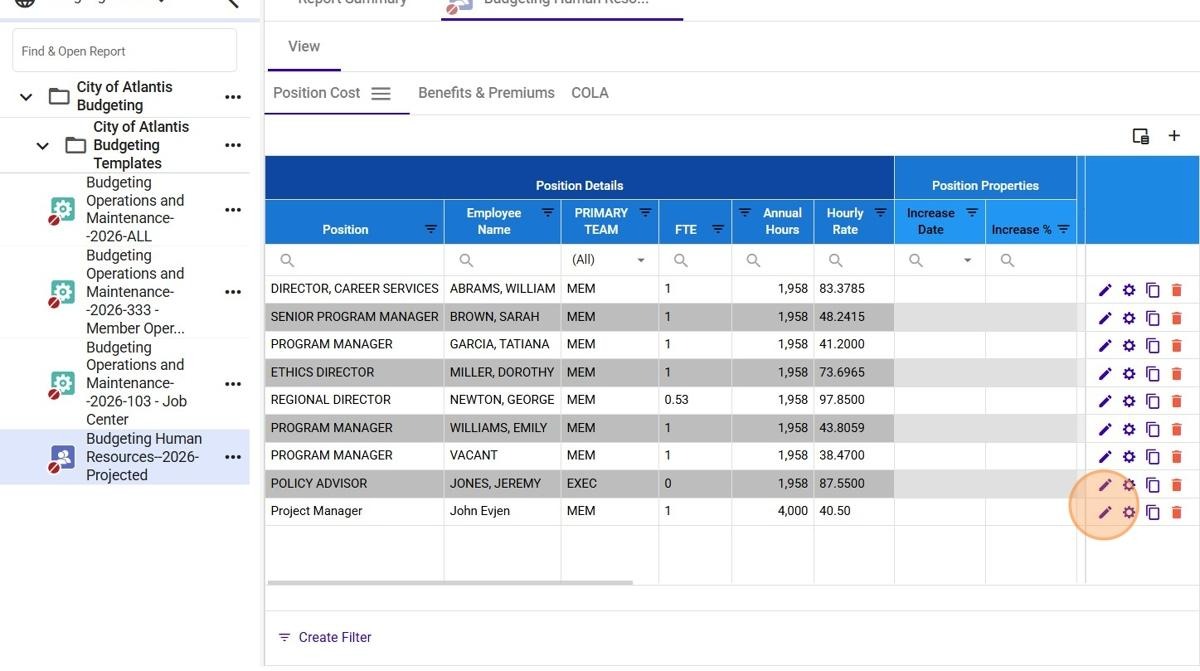
Task: Open the column chooser icon above grid
Action: point(1140,136)
